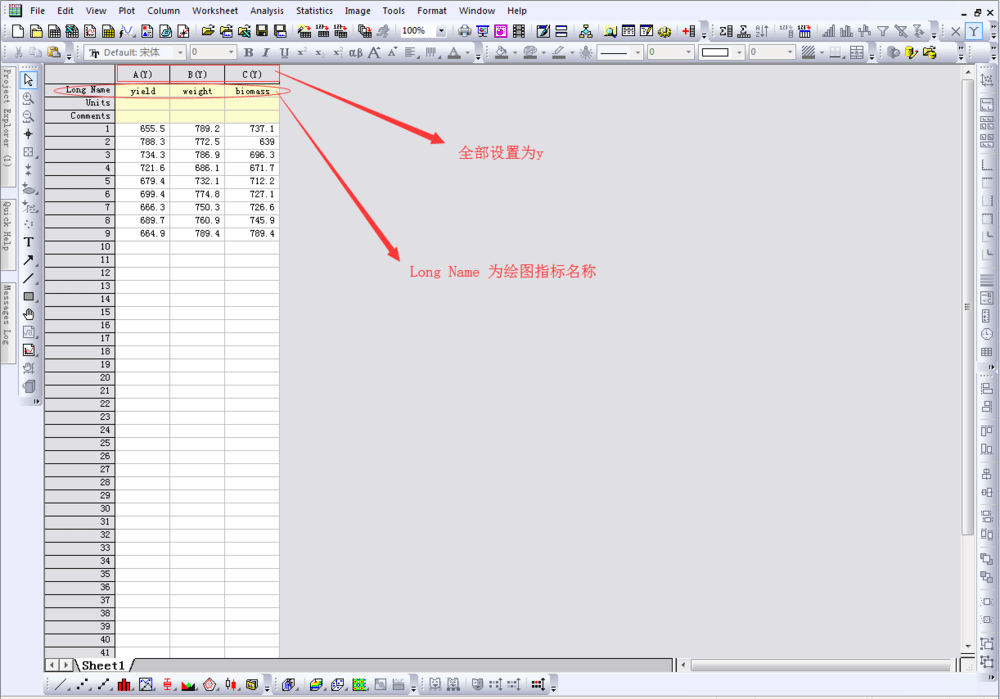Plot an area chart

pyautogui.click(x=189, y=684)
